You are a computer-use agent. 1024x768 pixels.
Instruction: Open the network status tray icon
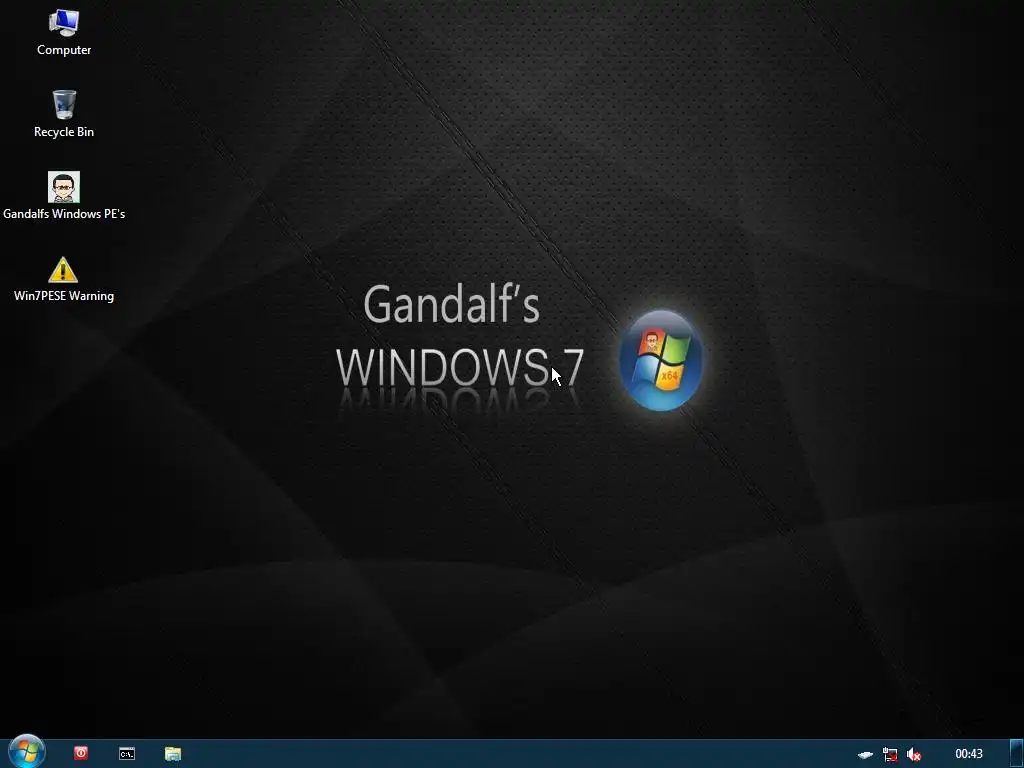[x=889, y=754]
